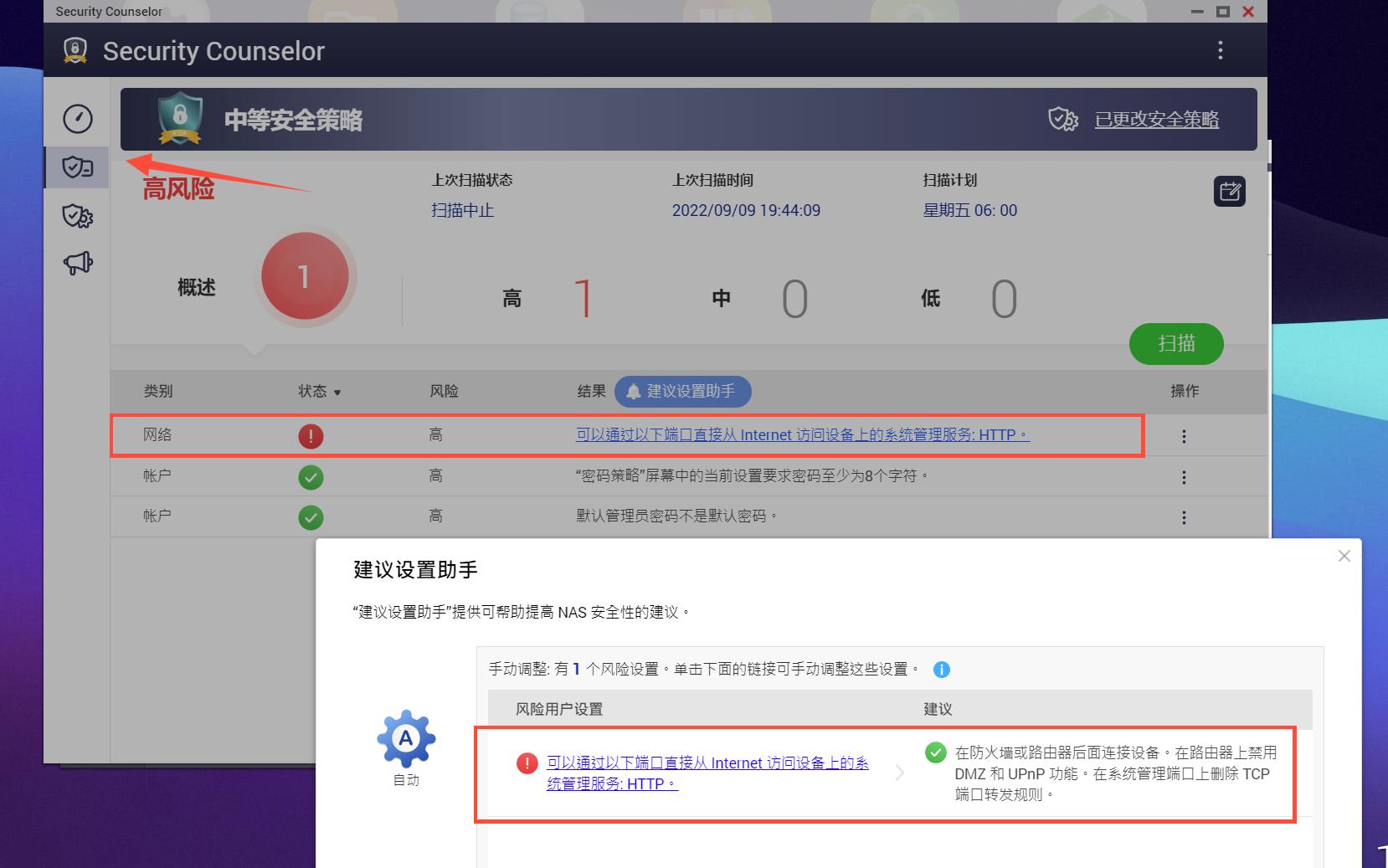Open the actions menu on the 默认管理员密码 row
Viewport: 1388px width, 868px height.
[x=1184, y=516]
